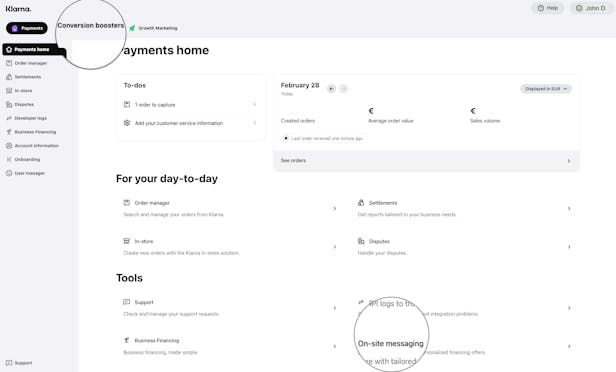This screenshot has height=372, width=616.
Task: Click the Support tool card icon
Action: click(126, 302)
